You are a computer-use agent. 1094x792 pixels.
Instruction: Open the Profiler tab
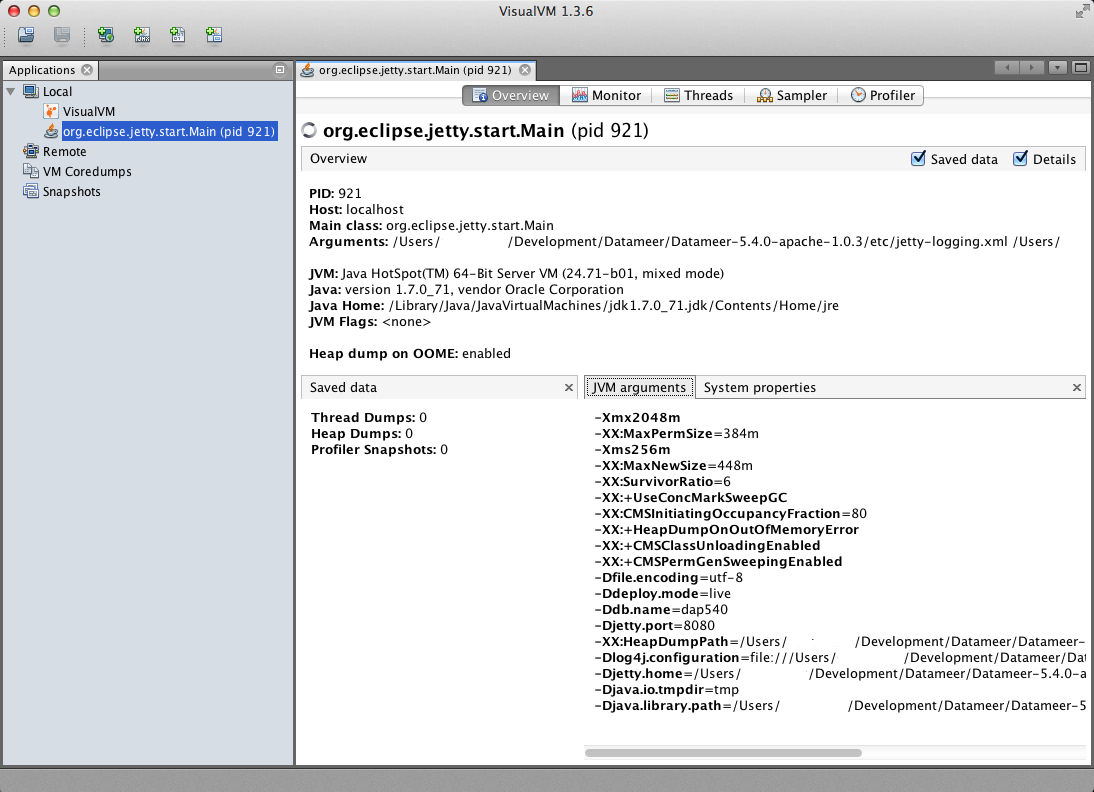click(882, 96)
